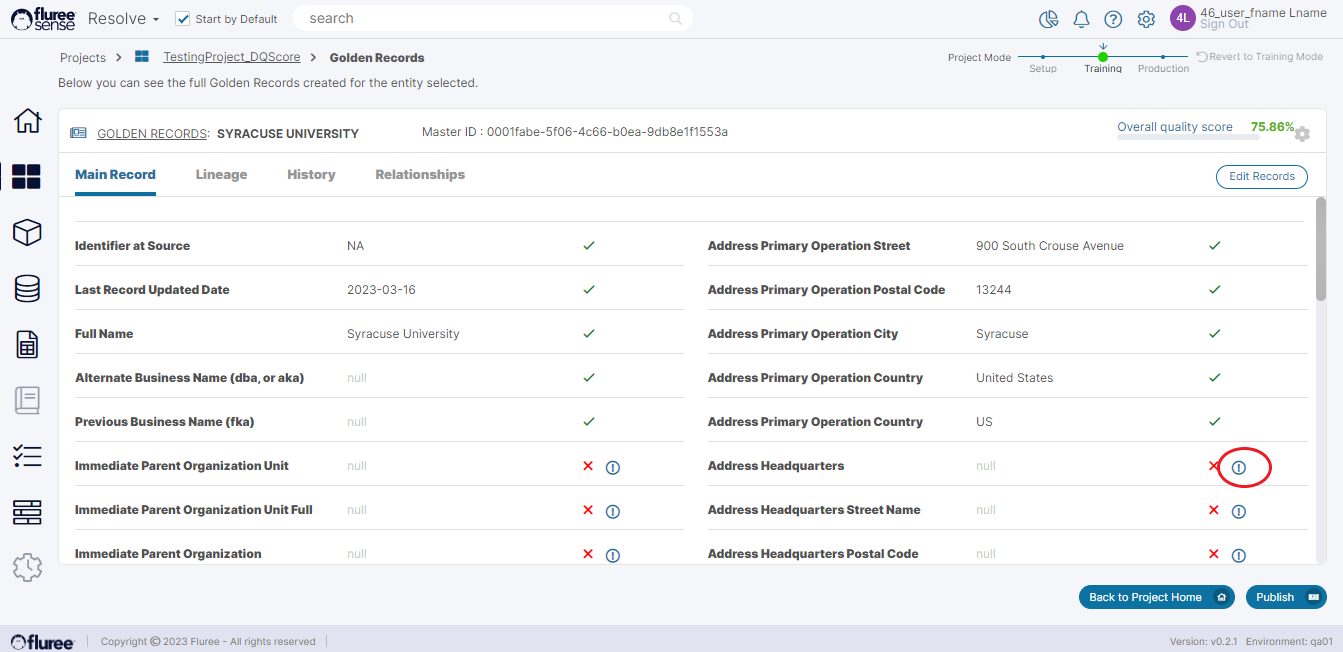Screen dimensions: 1343x652
Task: Open the help question mark icon
Action: (1113, 19)
